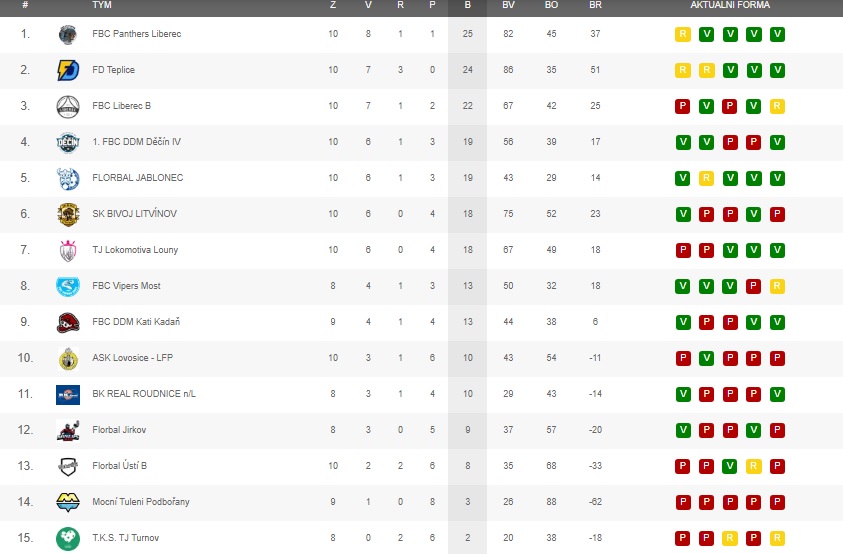Click yellow R form badge in Florbal Ústí B row
This screenshot has height=554, width=843.
pos(753,466)
